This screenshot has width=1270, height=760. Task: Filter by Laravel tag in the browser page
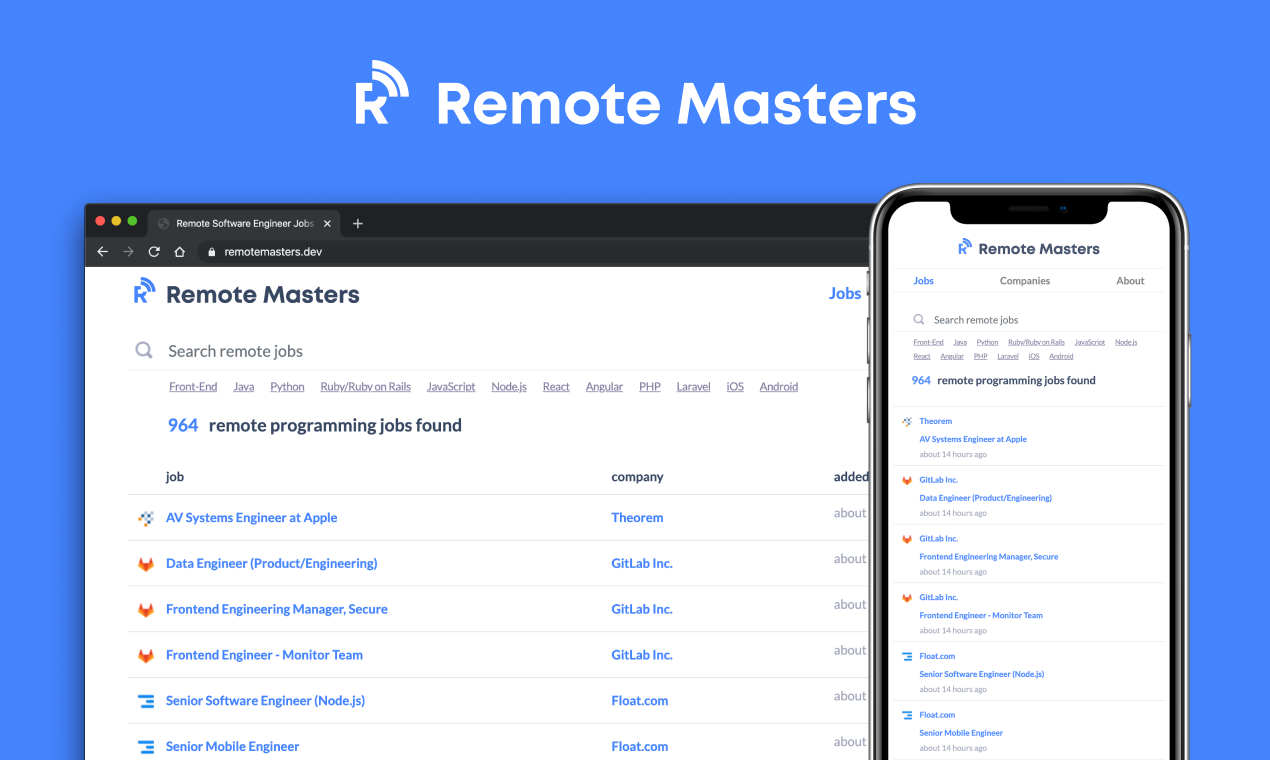pos(693,387)
